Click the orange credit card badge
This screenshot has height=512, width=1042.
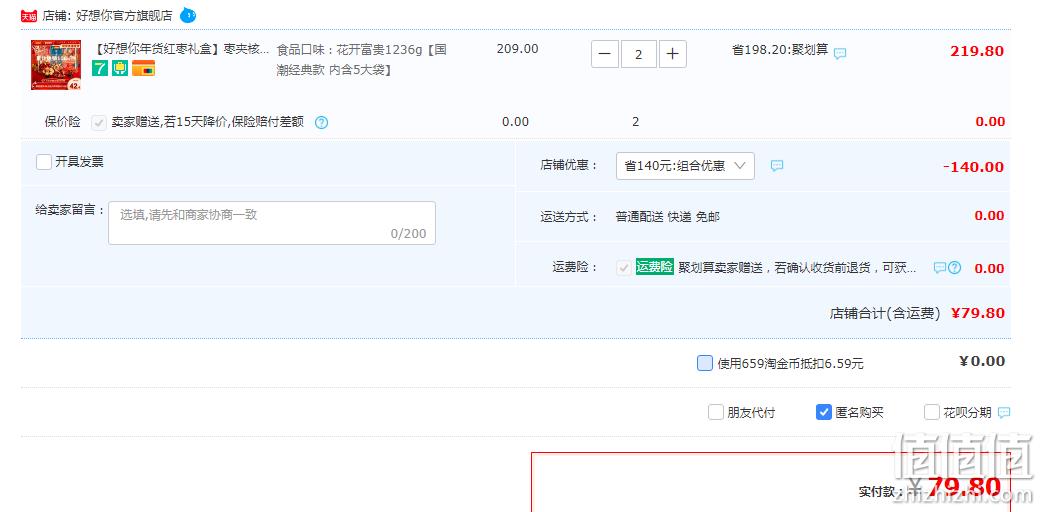pos(143,68)
